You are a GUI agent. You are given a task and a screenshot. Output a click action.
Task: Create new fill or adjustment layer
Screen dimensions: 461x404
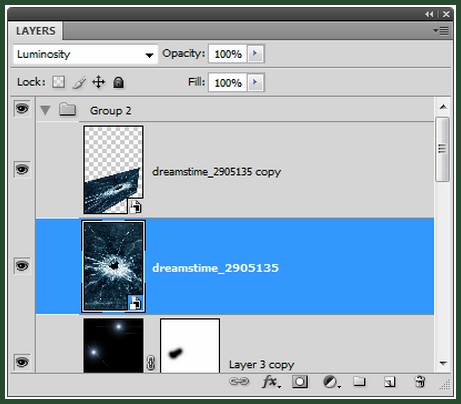(331, 382)
